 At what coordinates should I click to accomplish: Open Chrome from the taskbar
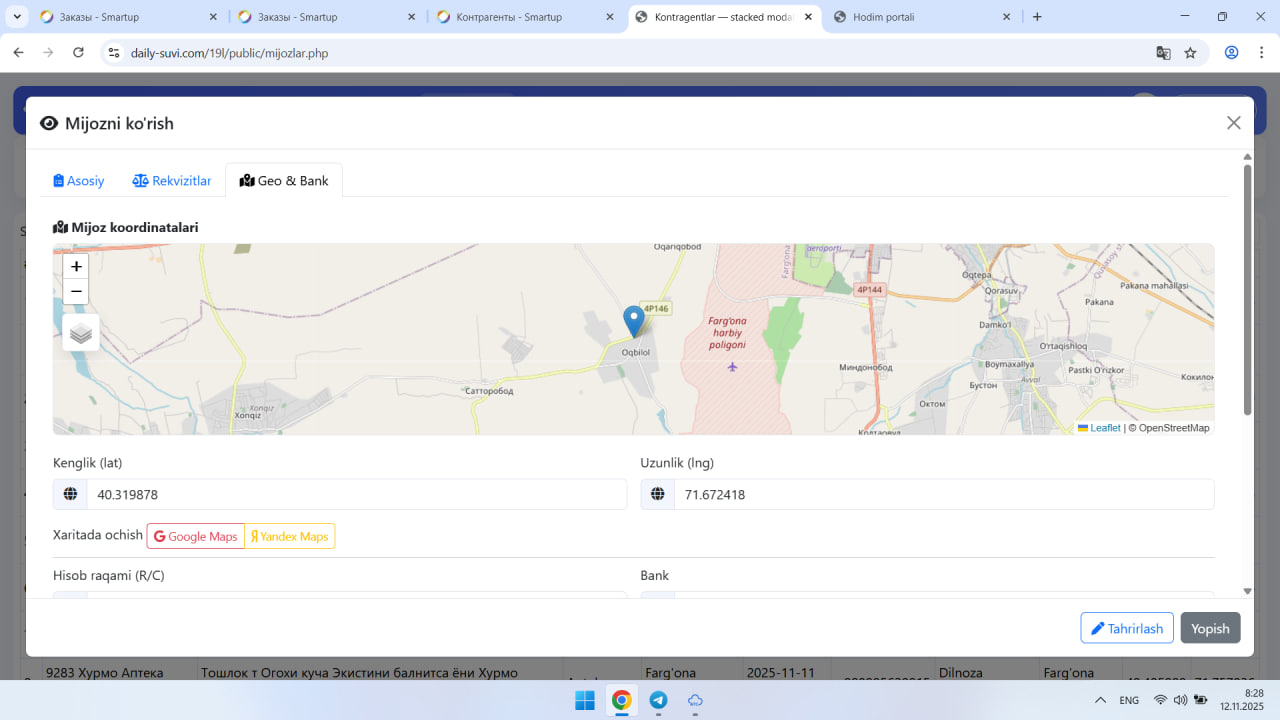tap(621, 700)
